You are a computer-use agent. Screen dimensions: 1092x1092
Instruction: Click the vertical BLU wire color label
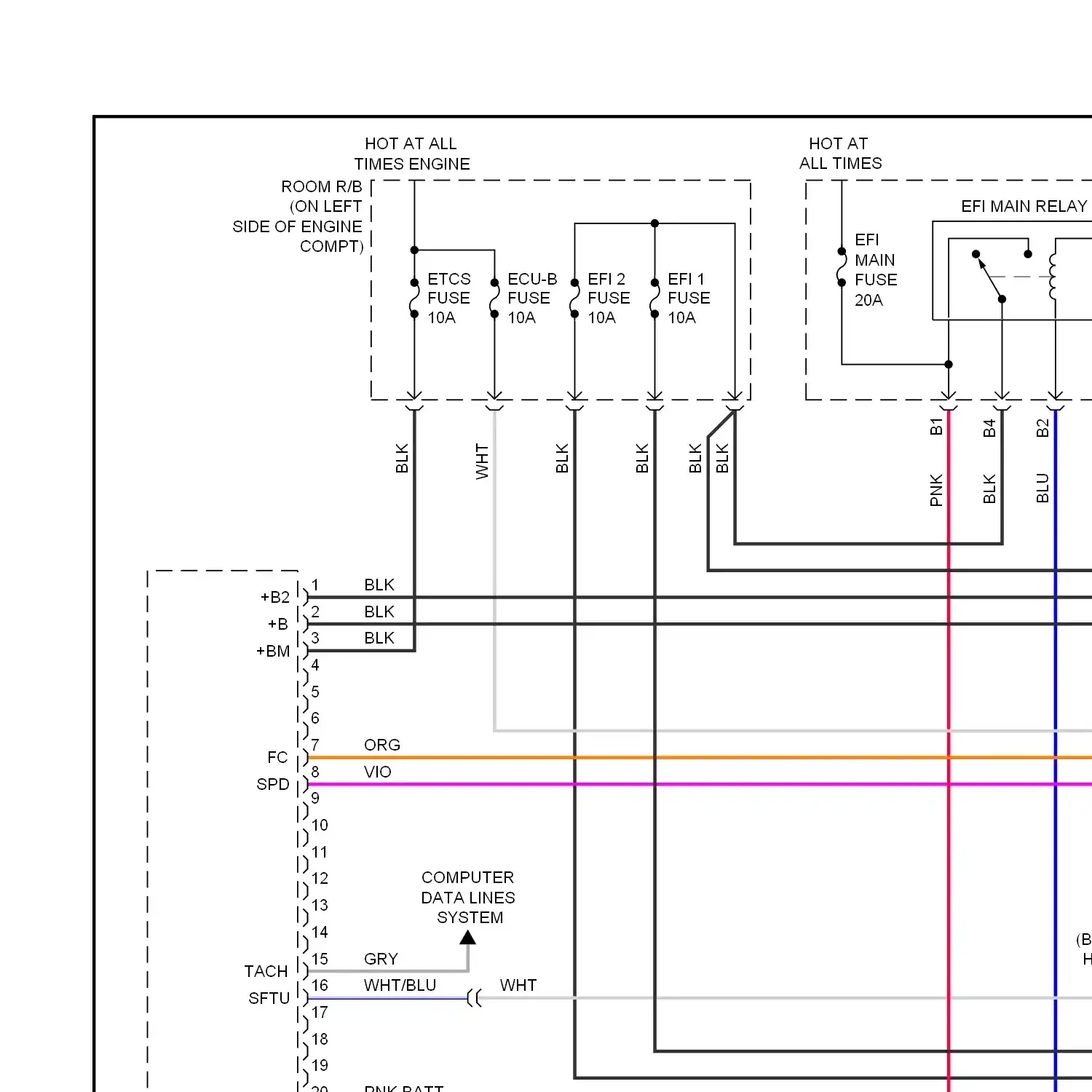click(x=1042, y=488)
